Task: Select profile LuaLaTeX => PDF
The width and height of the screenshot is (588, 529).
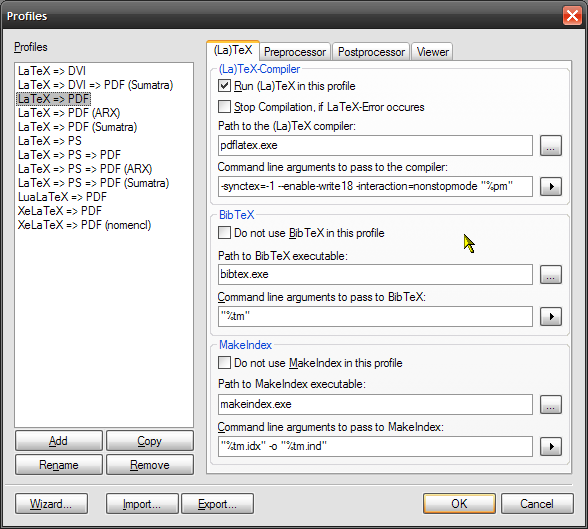Action: click(62, 197)
